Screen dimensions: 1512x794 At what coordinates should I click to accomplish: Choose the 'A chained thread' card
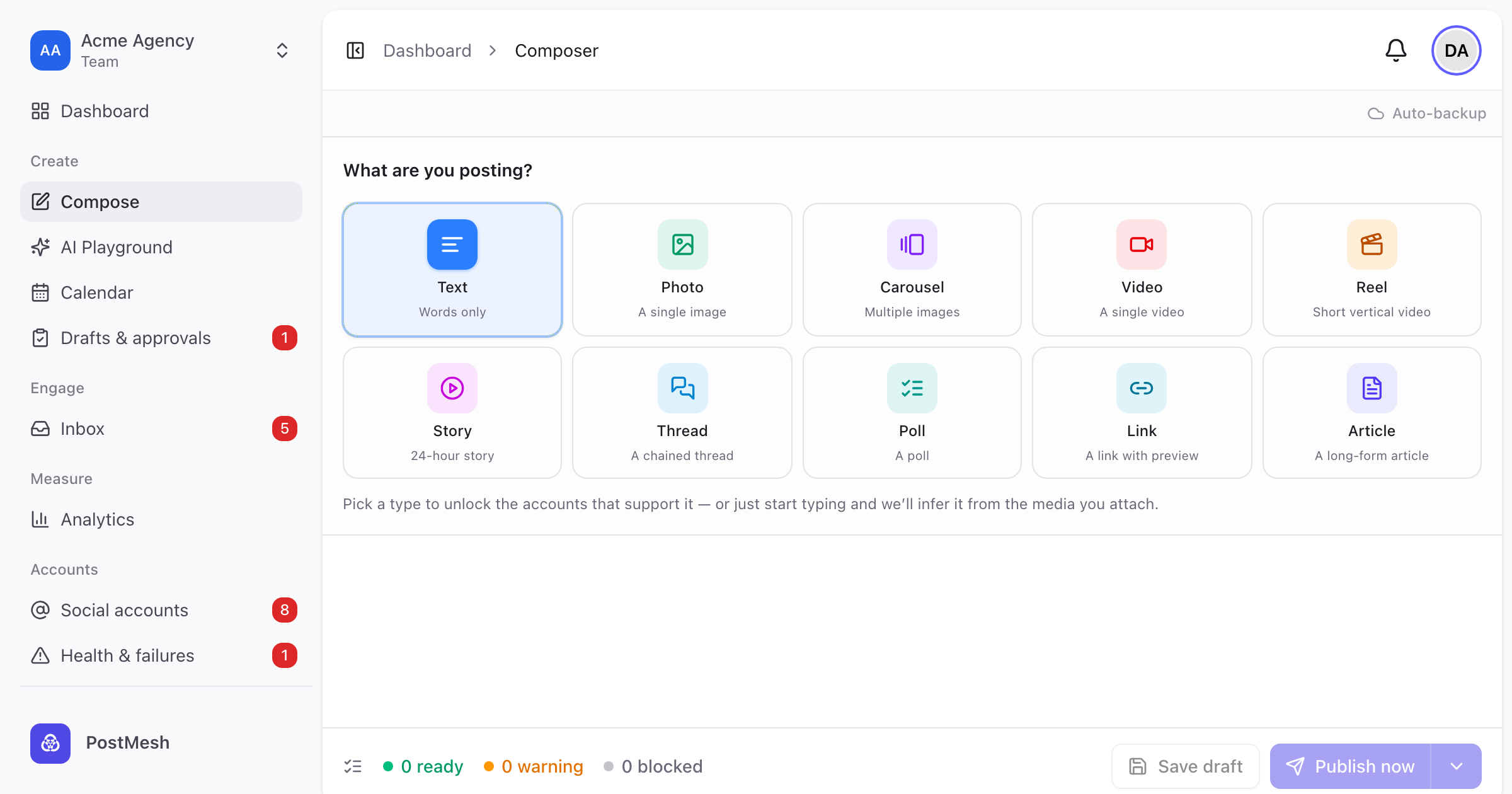coord(682,413)
